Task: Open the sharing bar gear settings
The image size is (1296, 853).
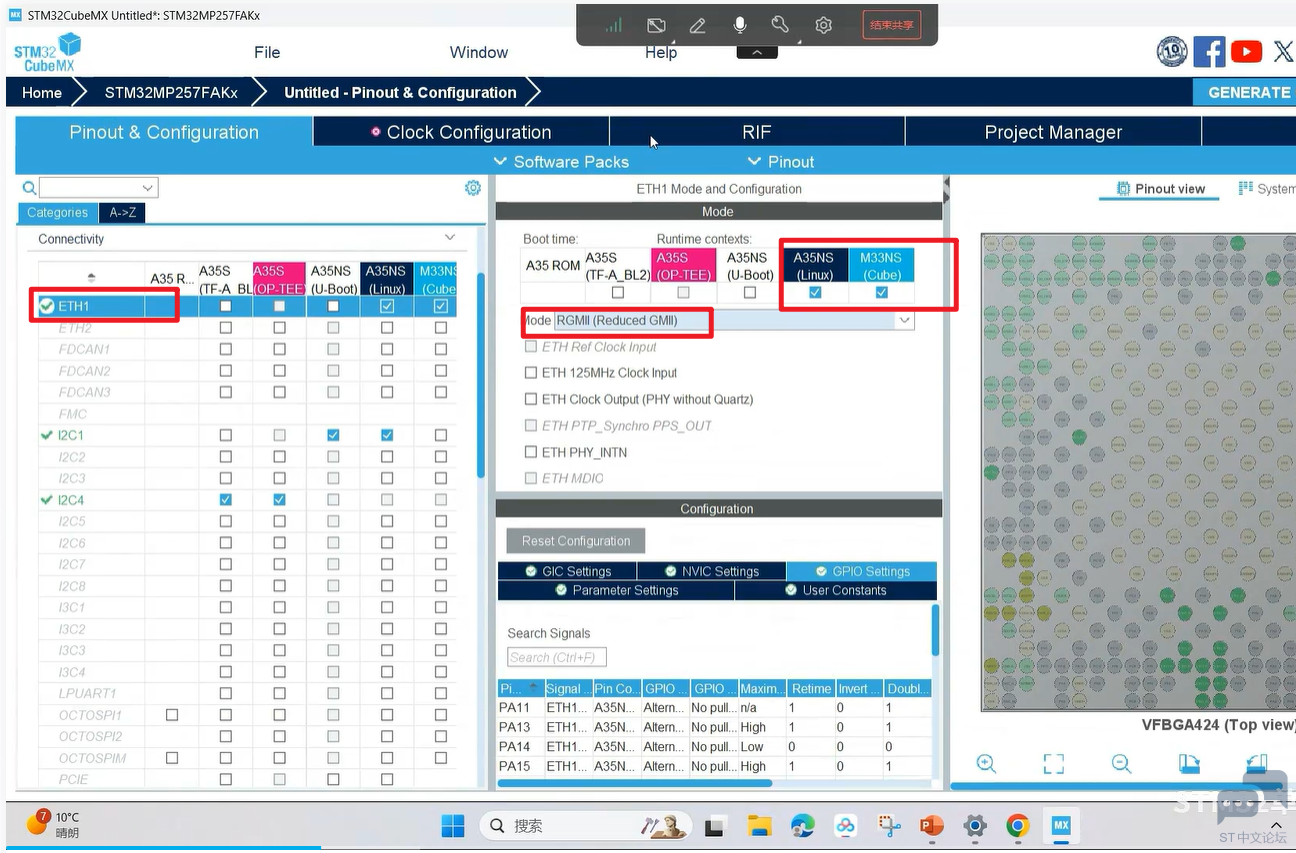Action: click(x=823, y=25)
